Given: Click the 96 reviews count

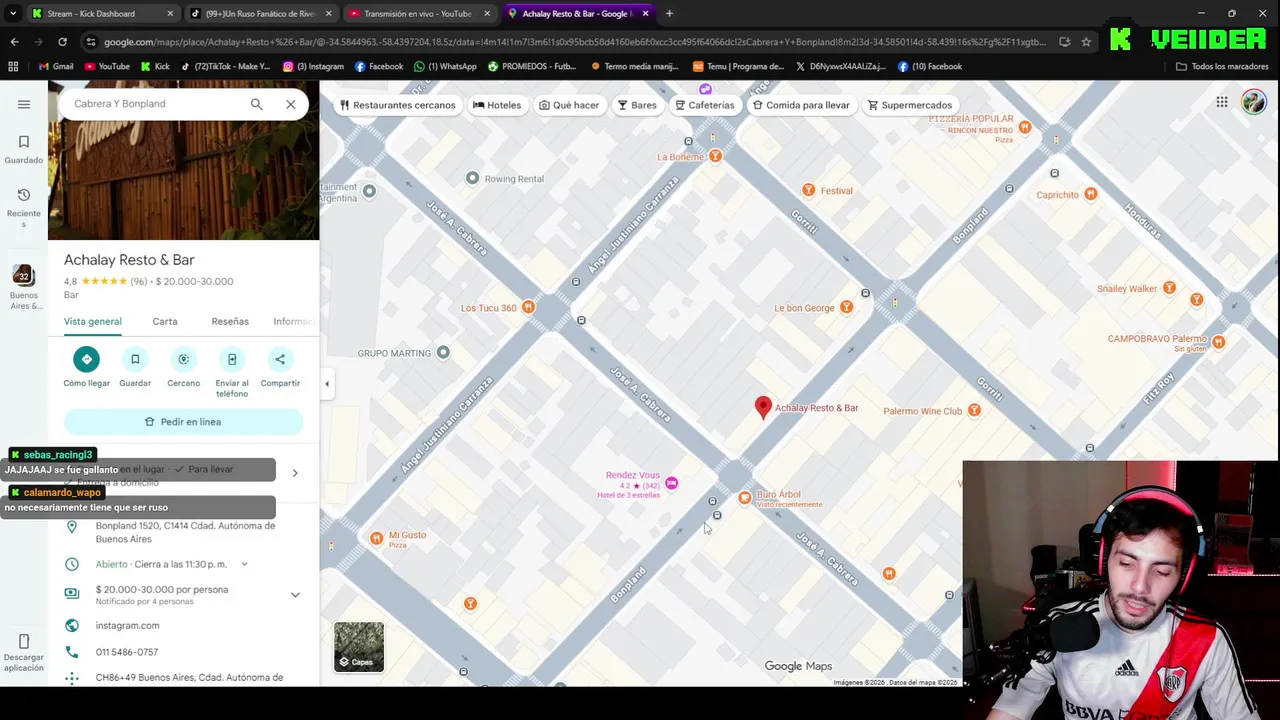Looking at the screenshot, I should tap(138, 282).
